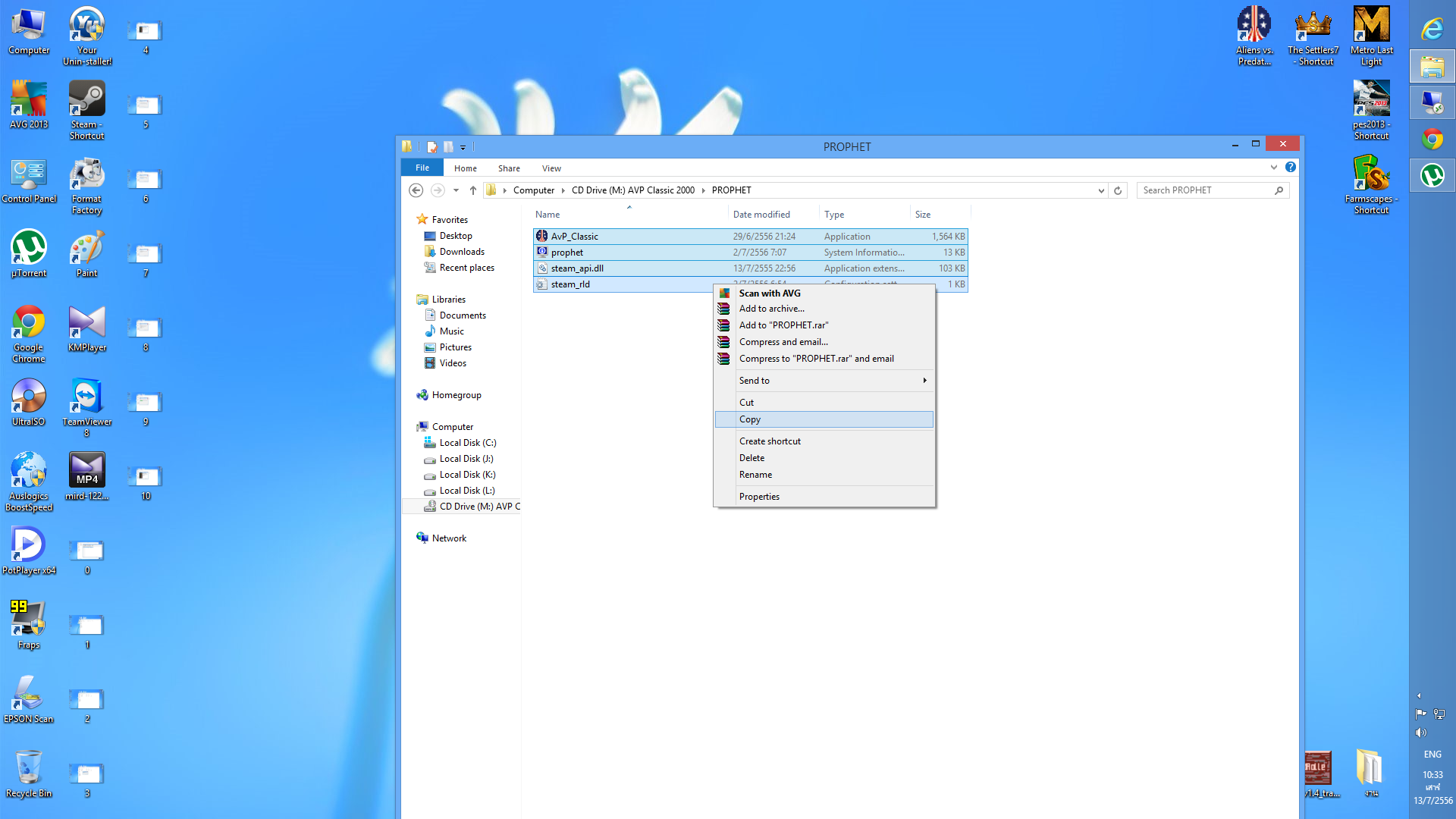Click the AvP_Classic application file icon
The width and height of the screenshot is (1456, 819).
pos(542,237)
